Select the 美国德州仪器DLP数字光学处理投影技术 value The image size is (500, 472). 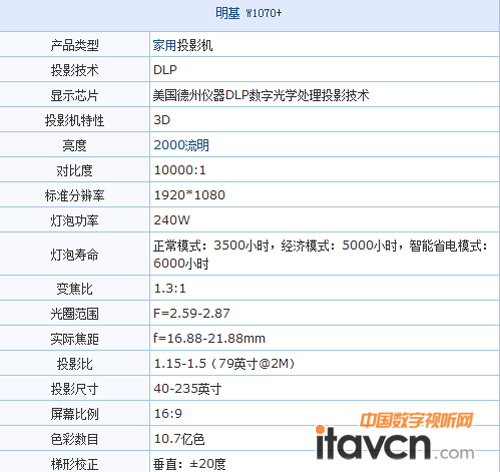pyautogui.click(x=261, y=95)
